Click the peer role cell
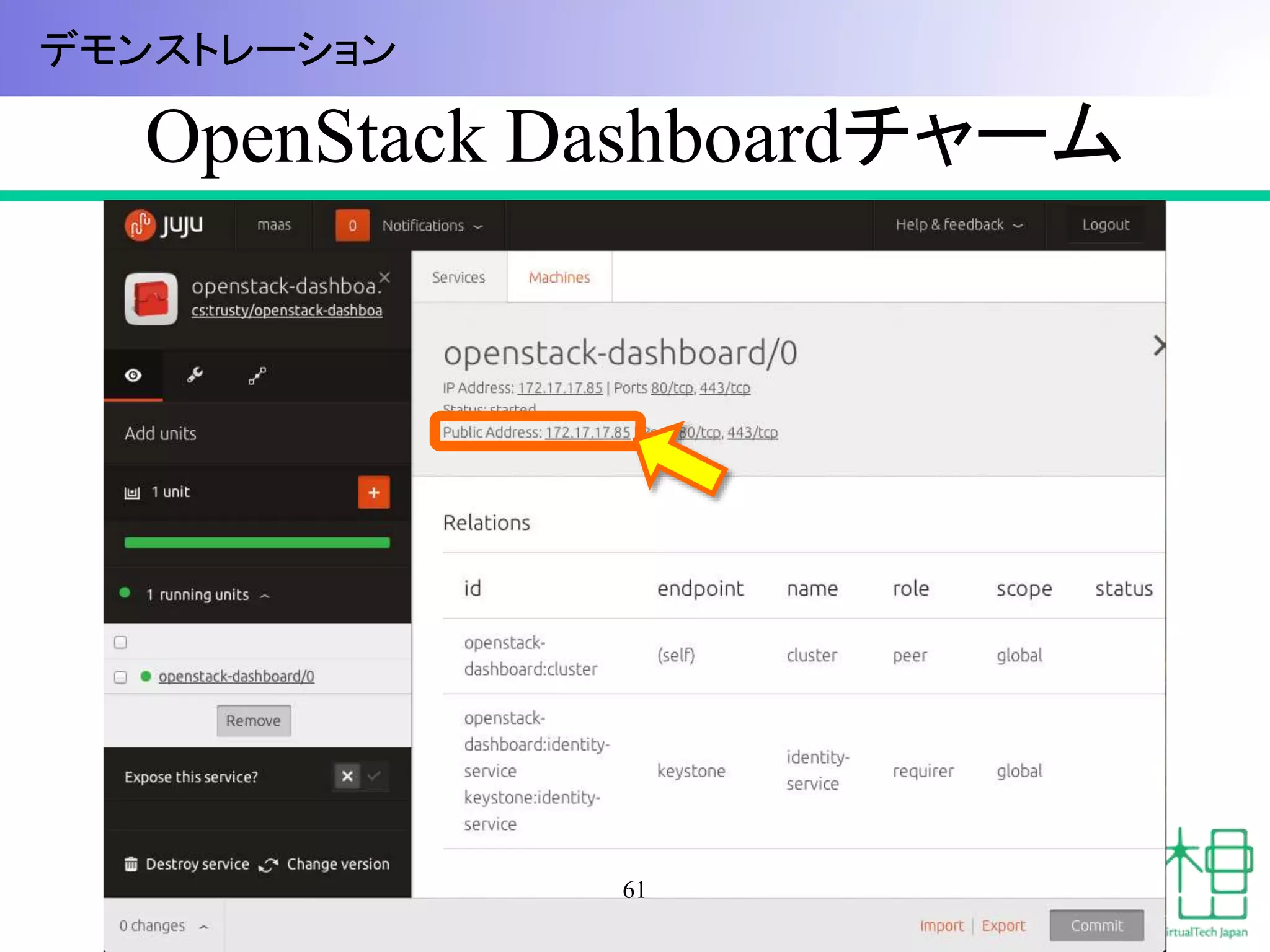1270x952 pixels. (x=910, y=656)
